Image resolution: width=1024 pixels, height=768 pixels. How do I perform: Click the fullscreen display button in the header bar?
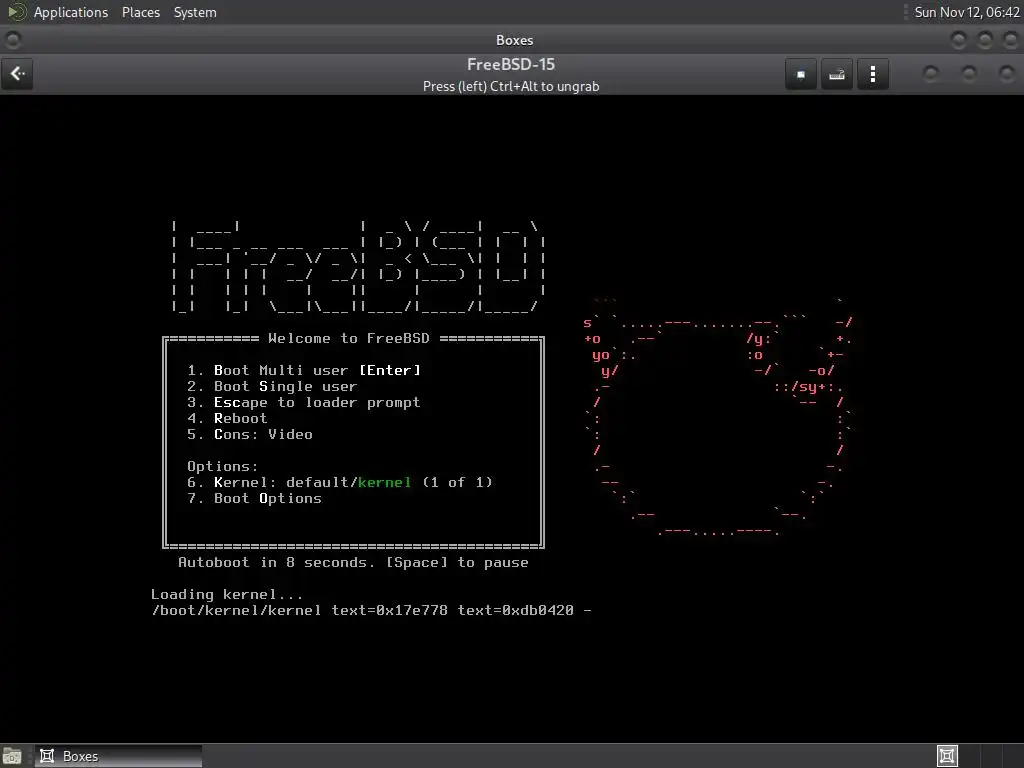tap(801, 74)
